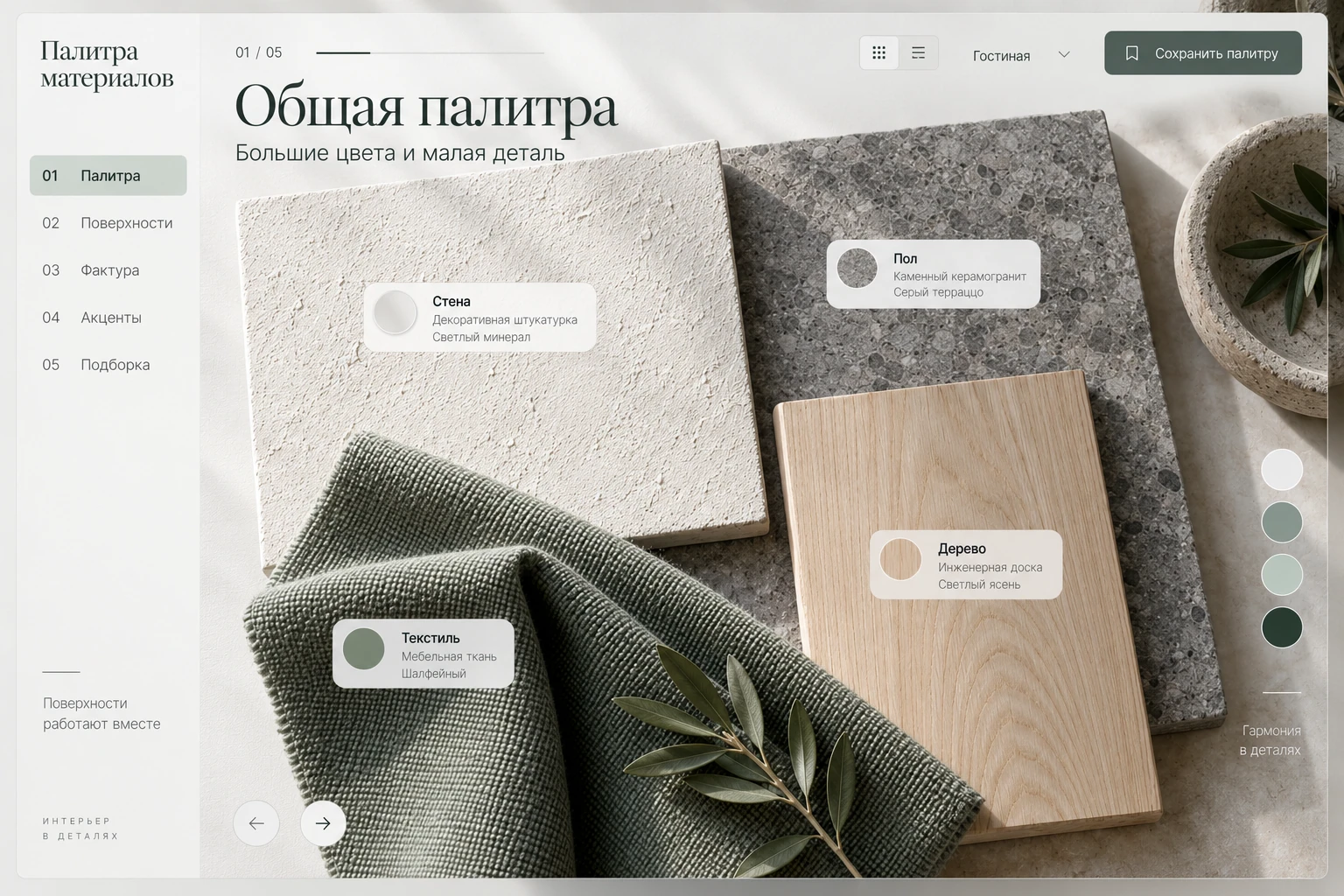Open the Поверхности section
The height and width of the screenshot is (896, 1344).
pyautogui.click(x=108, y=223)
